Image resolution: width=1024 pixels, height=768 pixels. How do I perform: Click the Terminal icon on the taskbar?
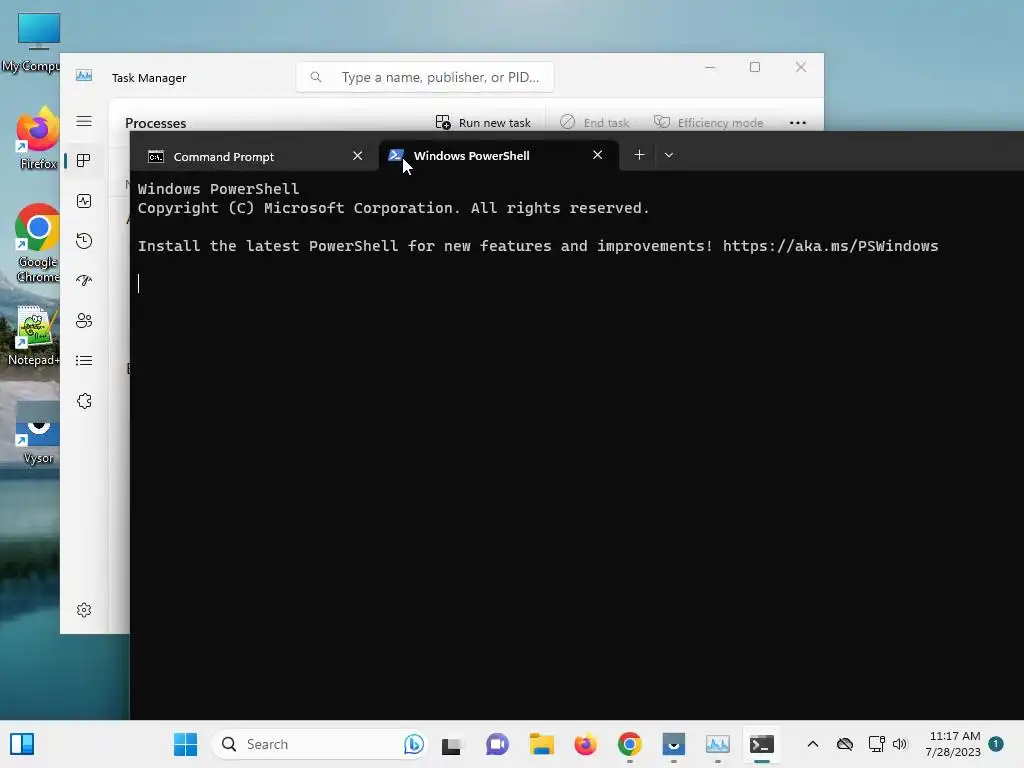761,744
